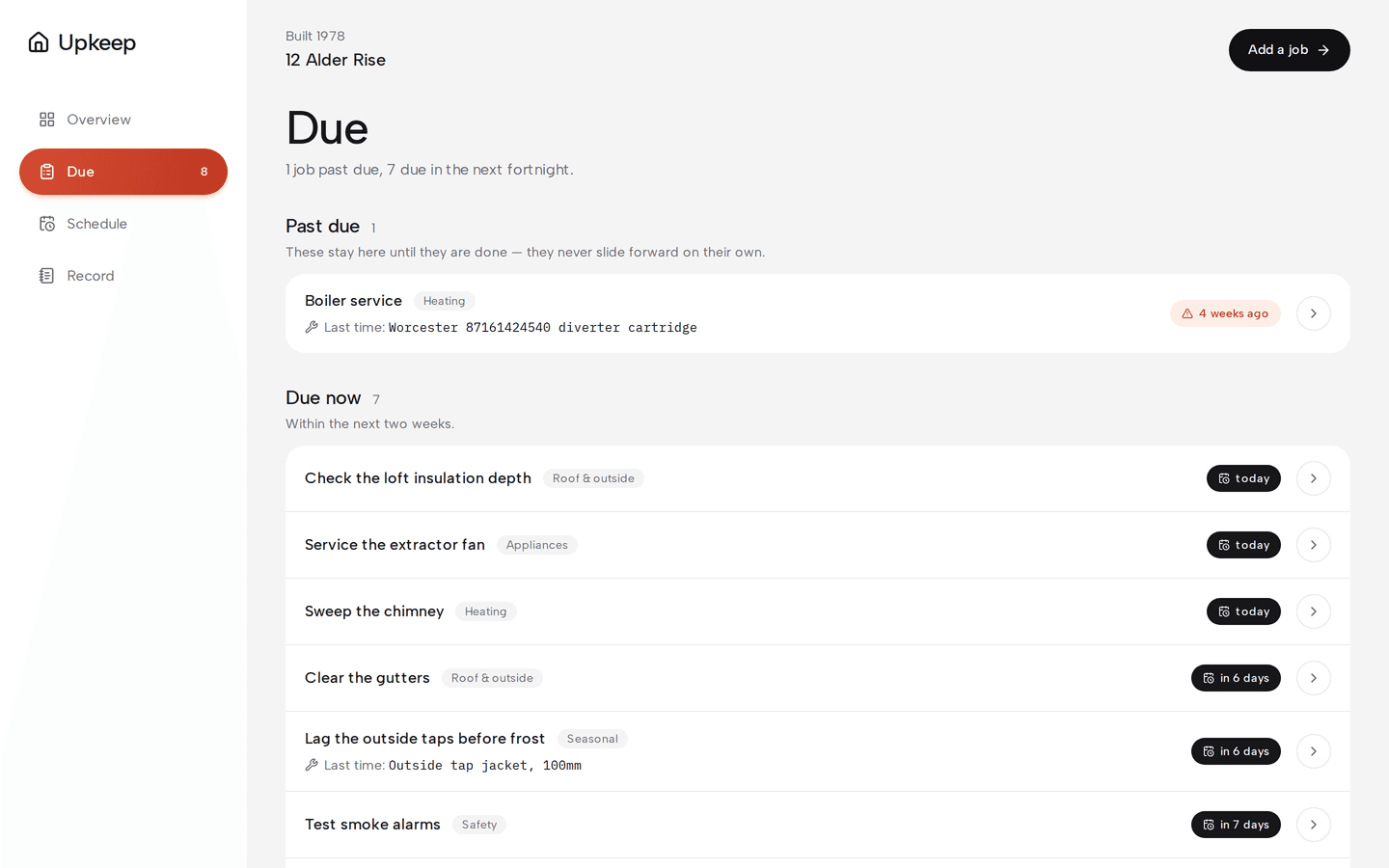Click the calendar icon on in 7 days badge
1389x868 pixels.
pos(1209,825)
